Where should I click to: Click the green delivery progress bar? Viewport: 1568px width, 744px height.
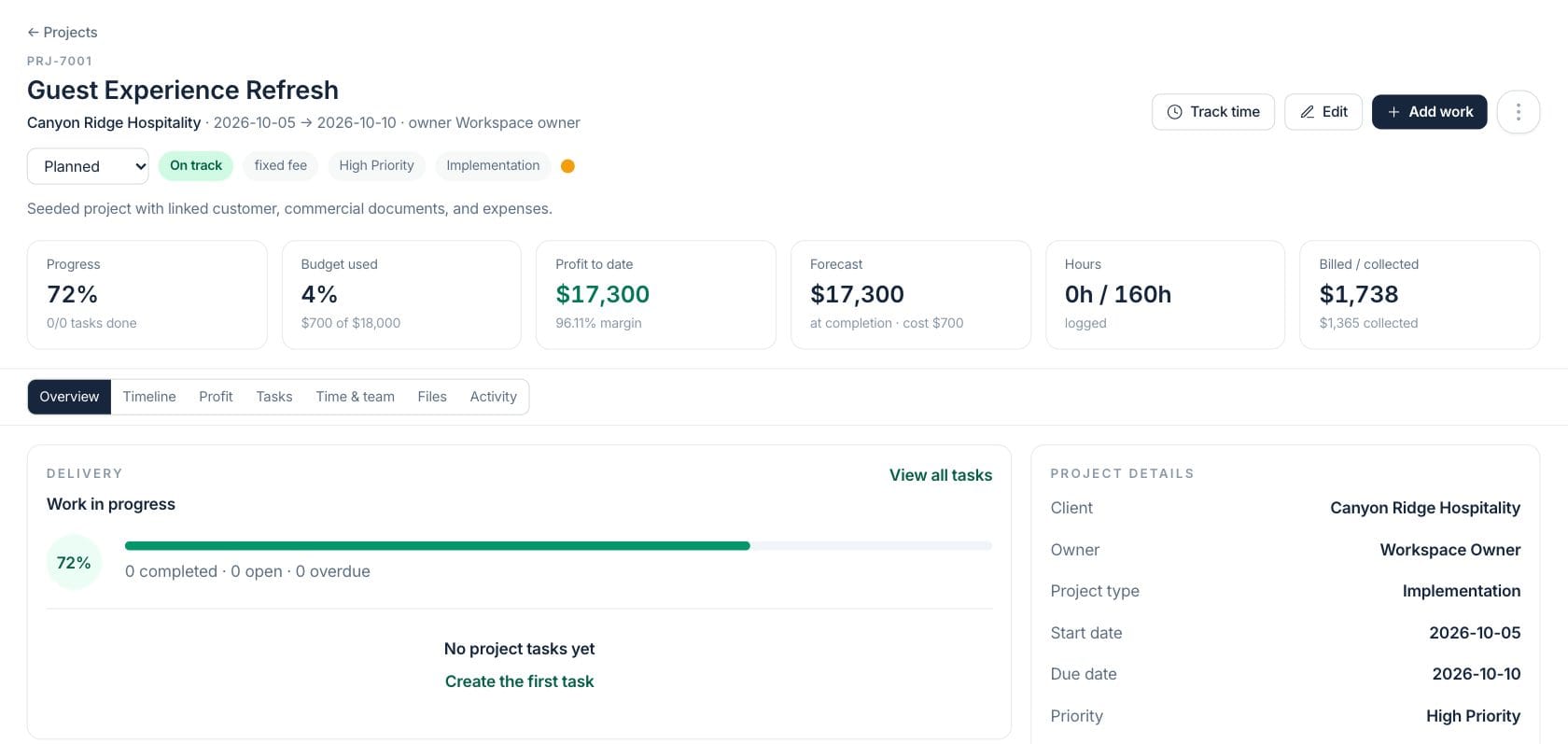(437, 546)
